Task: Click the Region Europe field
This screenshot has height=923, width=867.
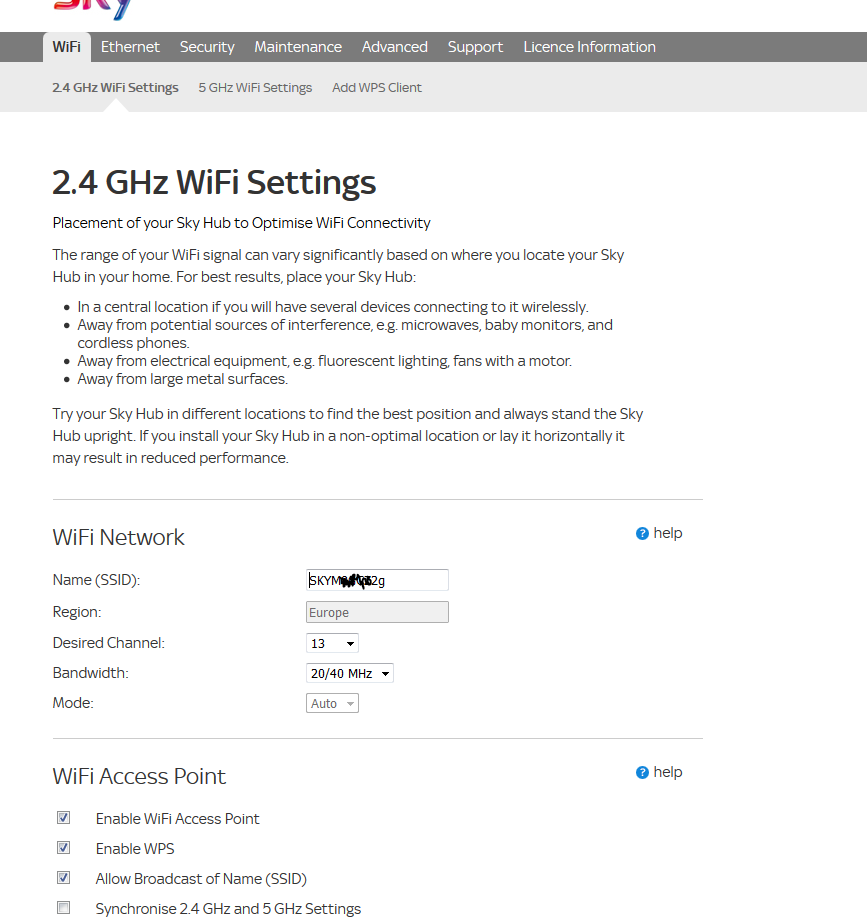Action: [377, 612]
